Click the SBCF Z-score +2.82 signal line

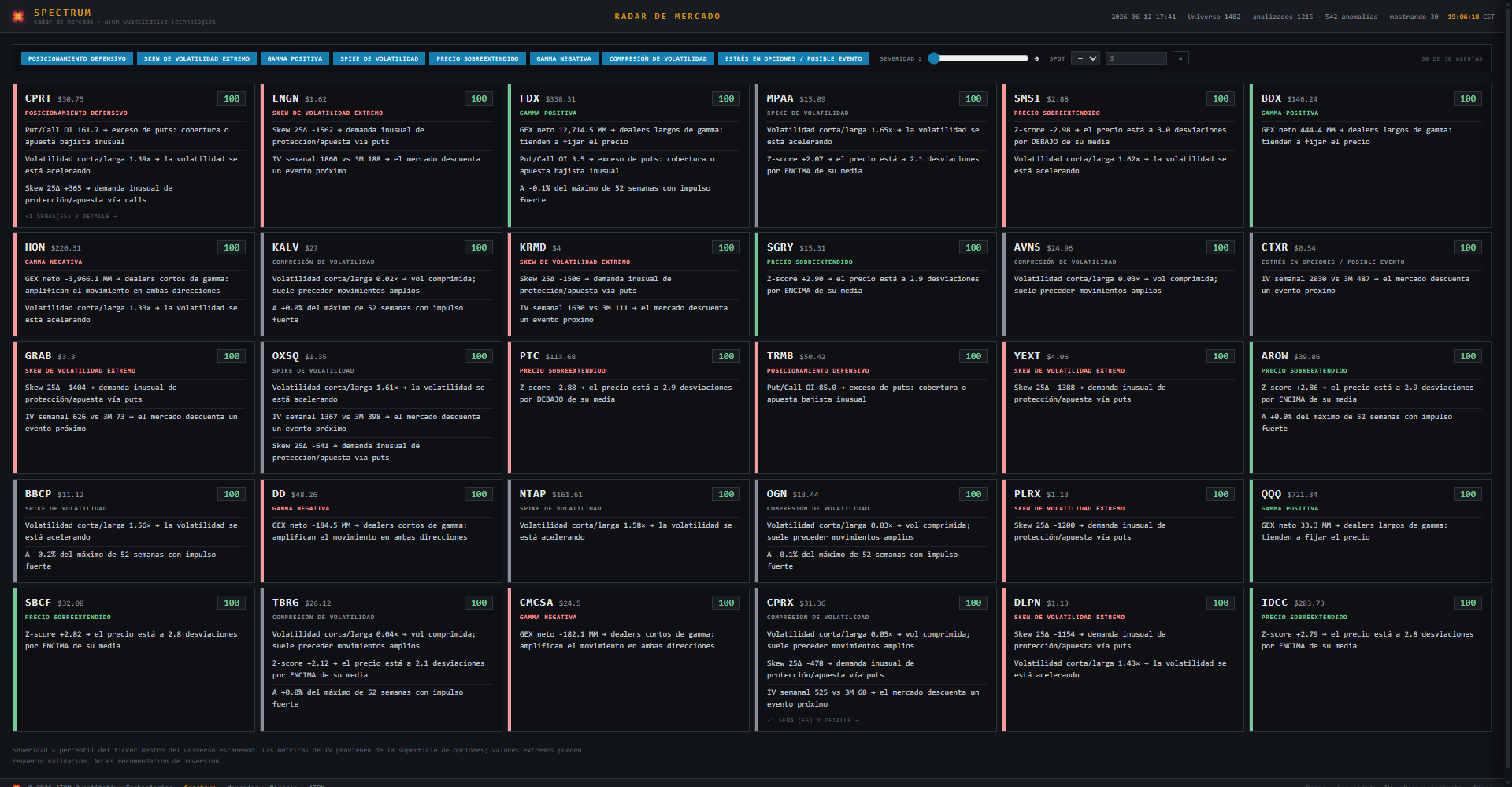point(134,640)
